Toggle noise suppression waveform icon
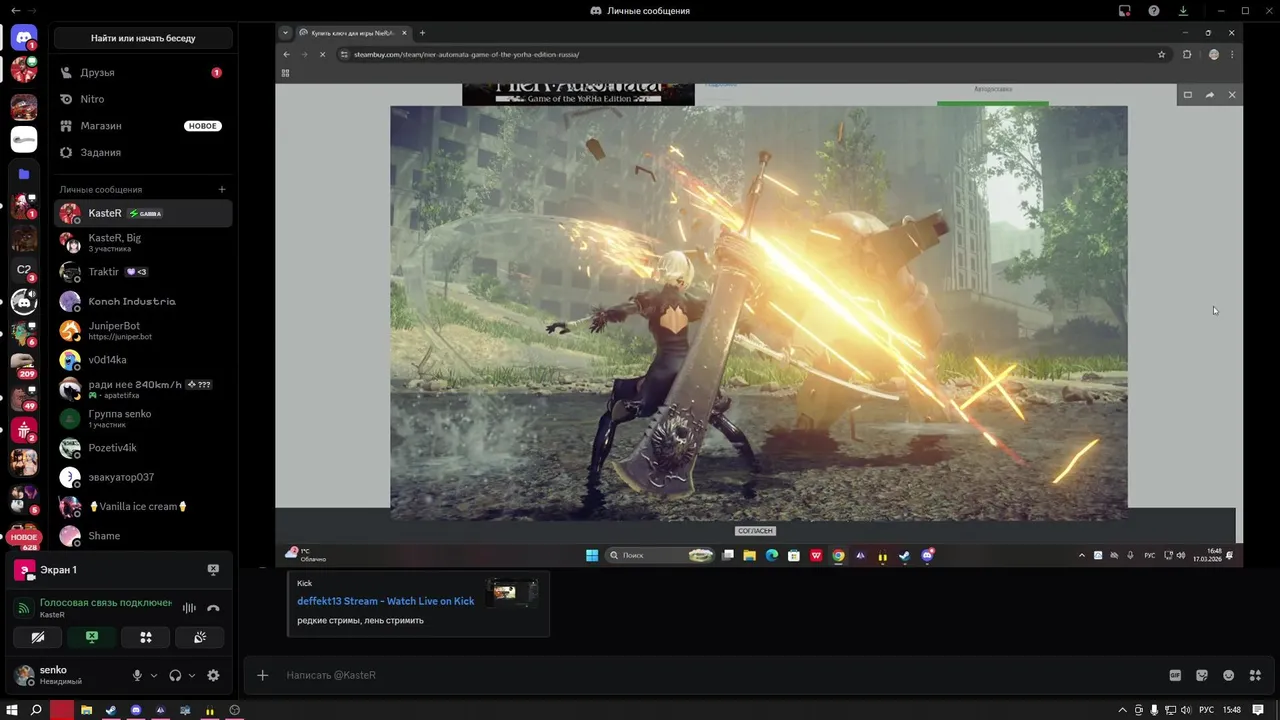The image size is (1280, 720). point(189,608)
